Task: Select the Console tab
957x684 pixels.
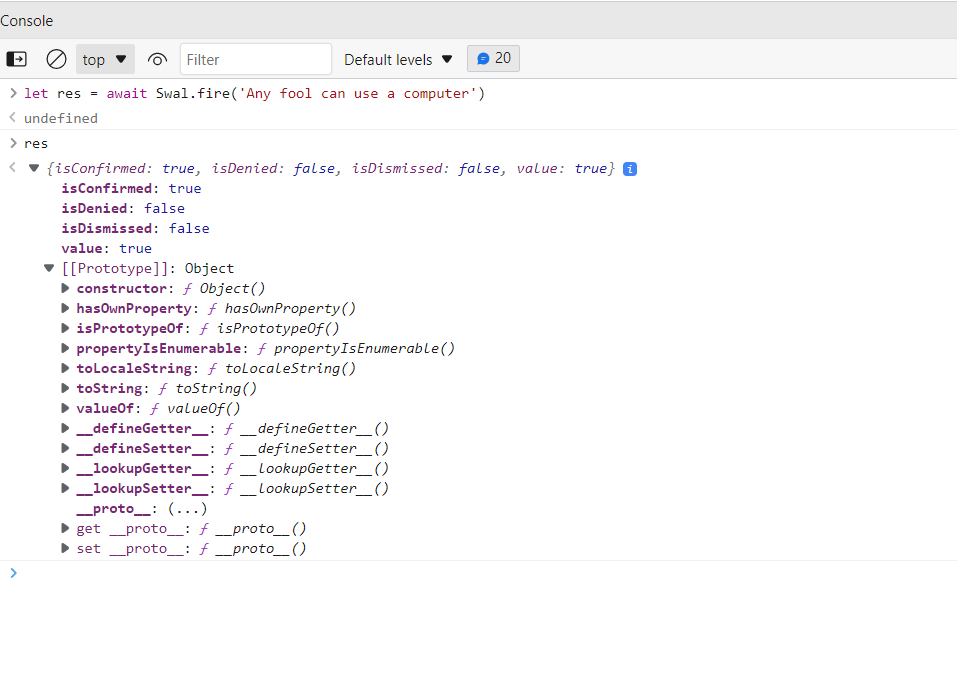Action: pyautogui.click(x=27, y=20)
